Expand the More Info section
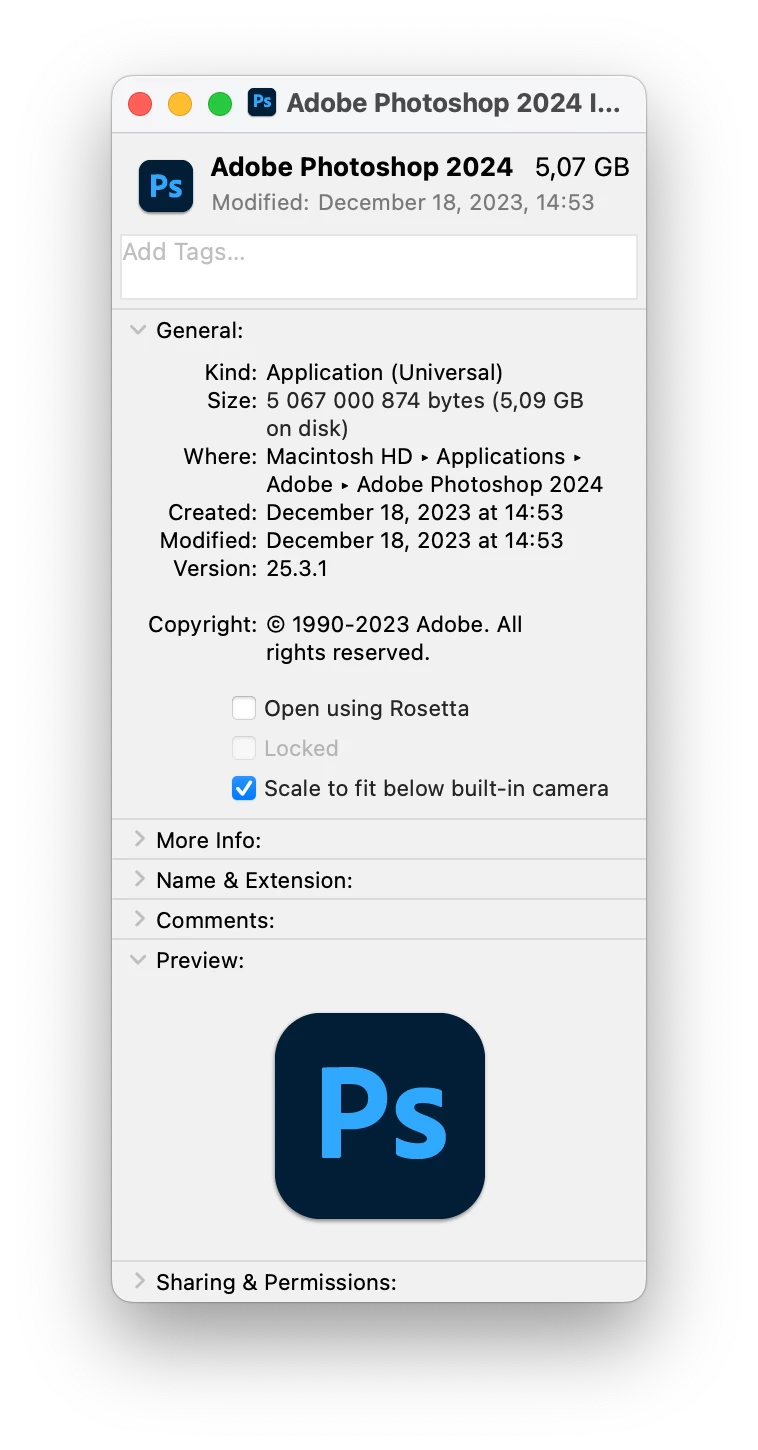 coord(139,840)
